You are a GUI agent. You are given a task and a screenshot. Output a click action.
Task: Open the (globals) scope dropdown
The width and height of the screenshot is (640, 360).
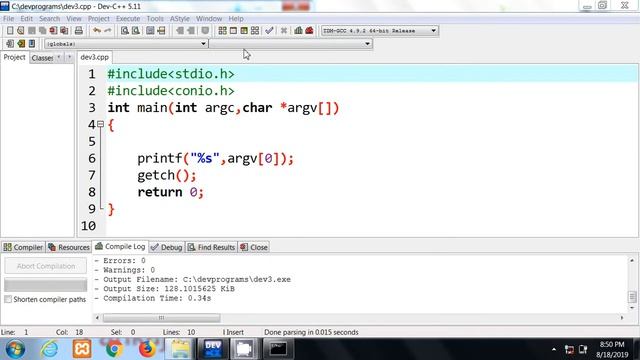(x=126, y=44)
